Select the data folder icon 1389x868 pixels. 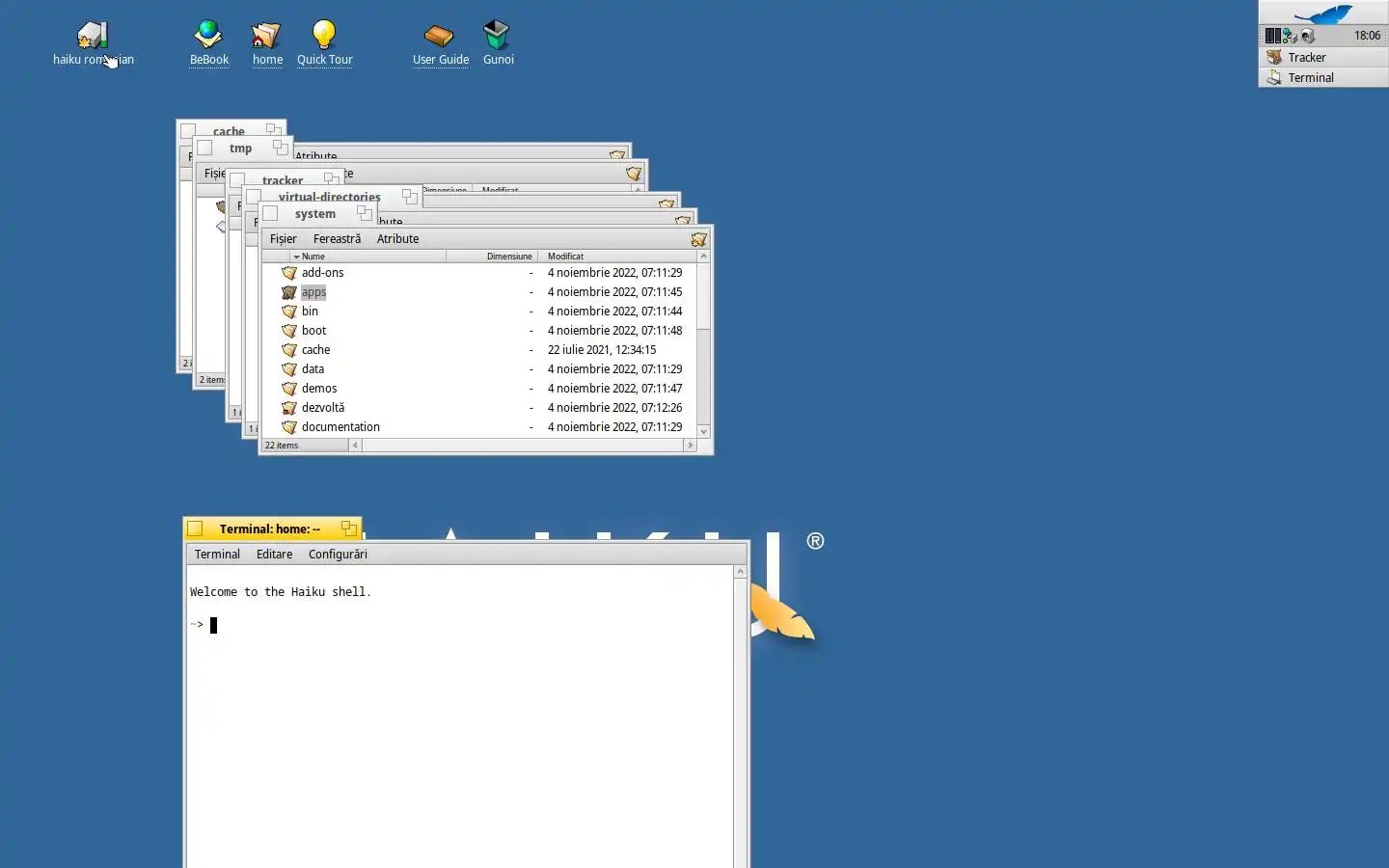pos(288,369)
